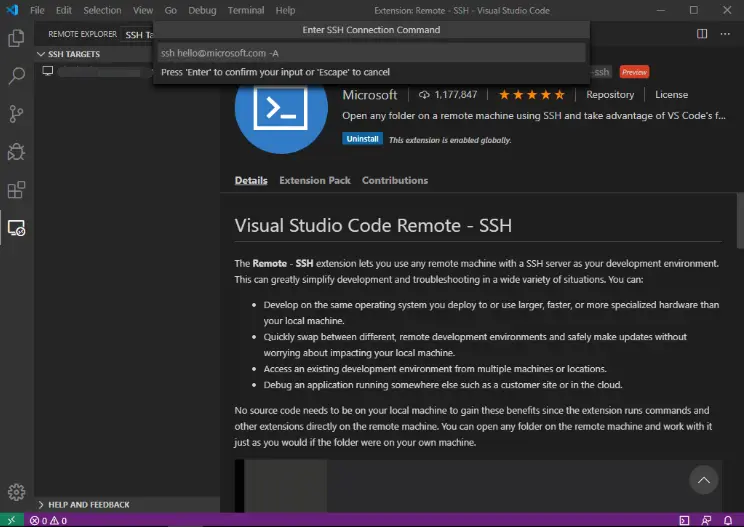Click the 'Visual Studio Code Remote - SSH' heading
The height and width of the screenshot is (527, 744).
[x=373, y=225]
